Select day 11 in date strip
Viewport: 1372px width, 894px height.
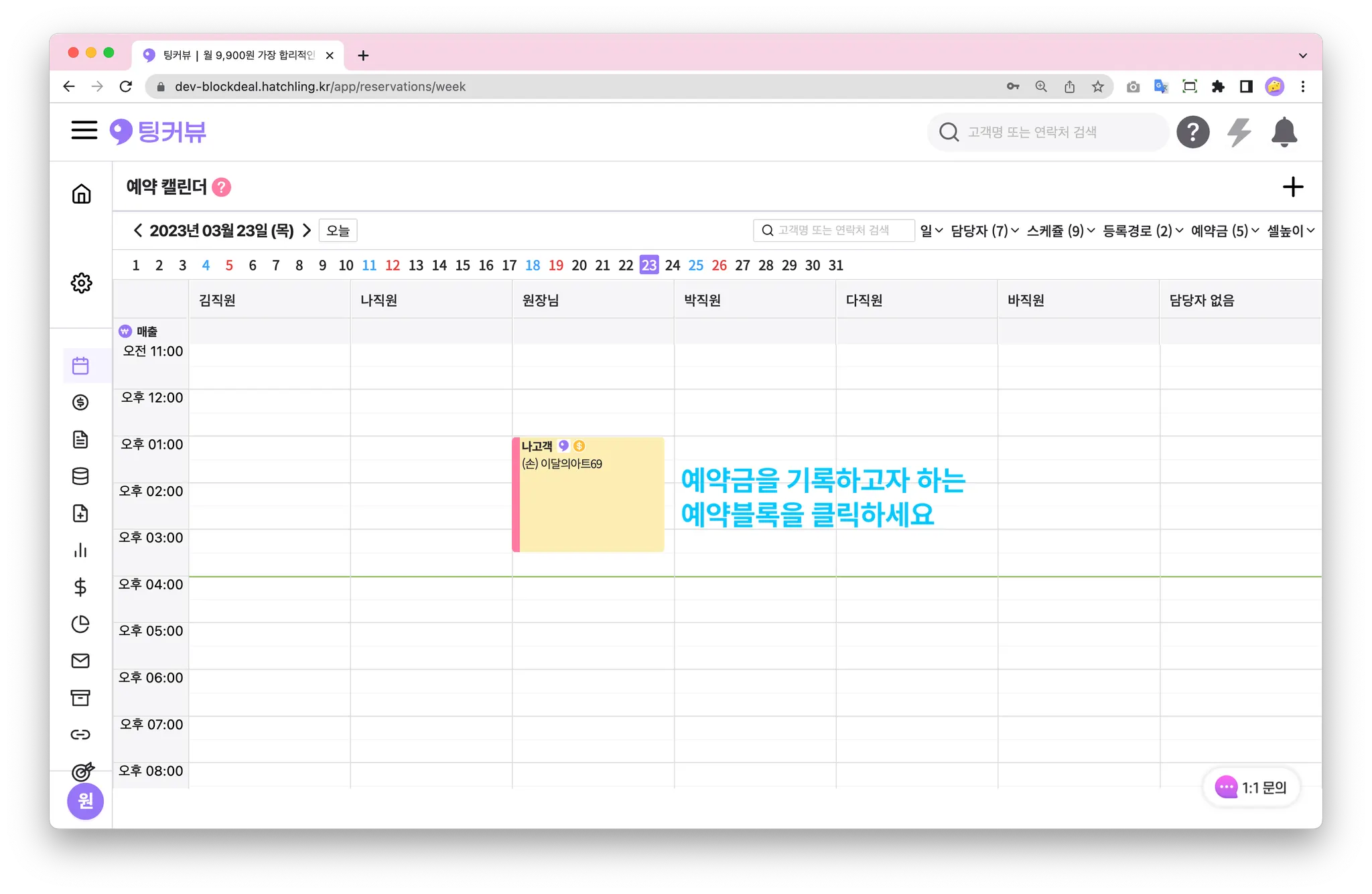[369, 265]
